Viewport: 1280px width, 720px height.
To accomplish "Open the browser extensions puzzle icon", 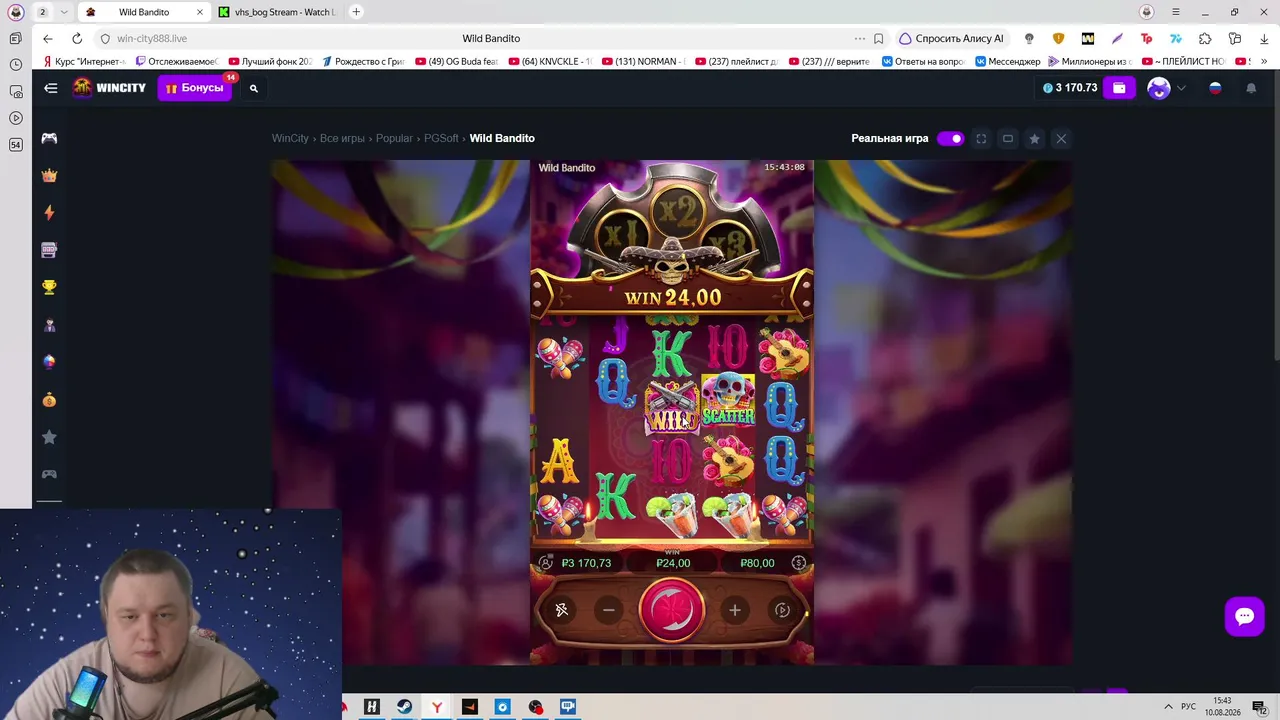I will point(1205,39).
